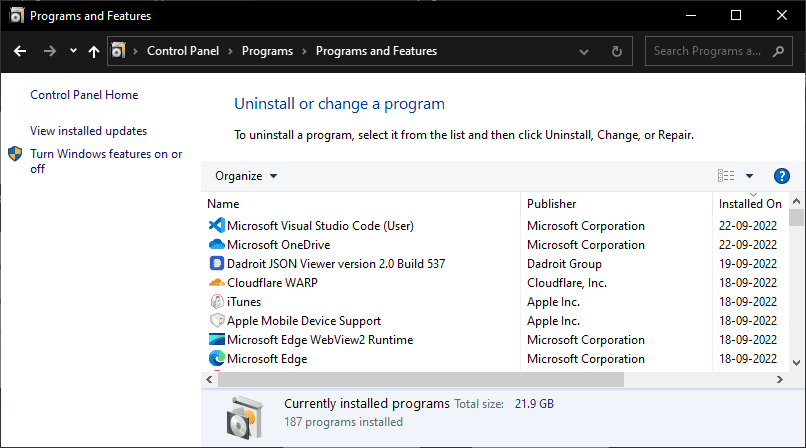Click the address bar Programs icon

119,50
